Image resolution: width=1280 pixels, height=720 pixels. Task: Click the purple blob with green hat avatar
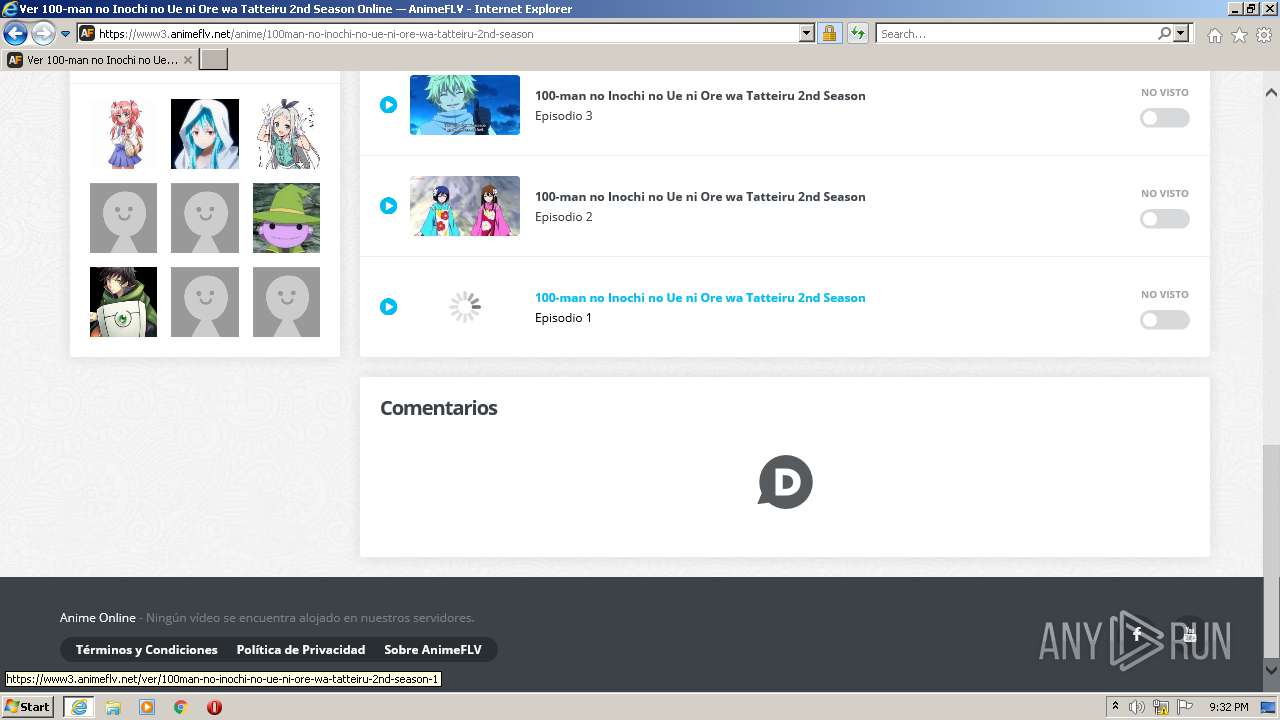286,218
